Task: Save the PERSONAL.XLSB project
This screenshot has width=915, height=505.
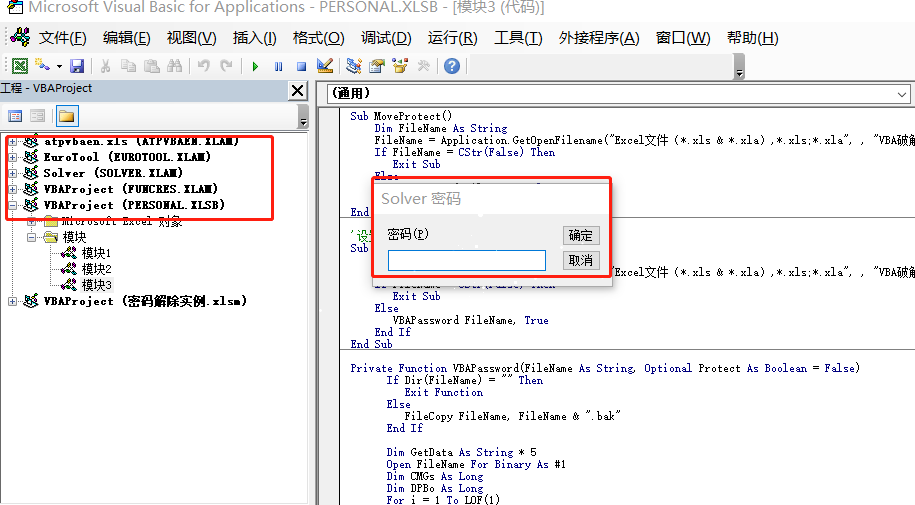Action: tap(77, 66)
